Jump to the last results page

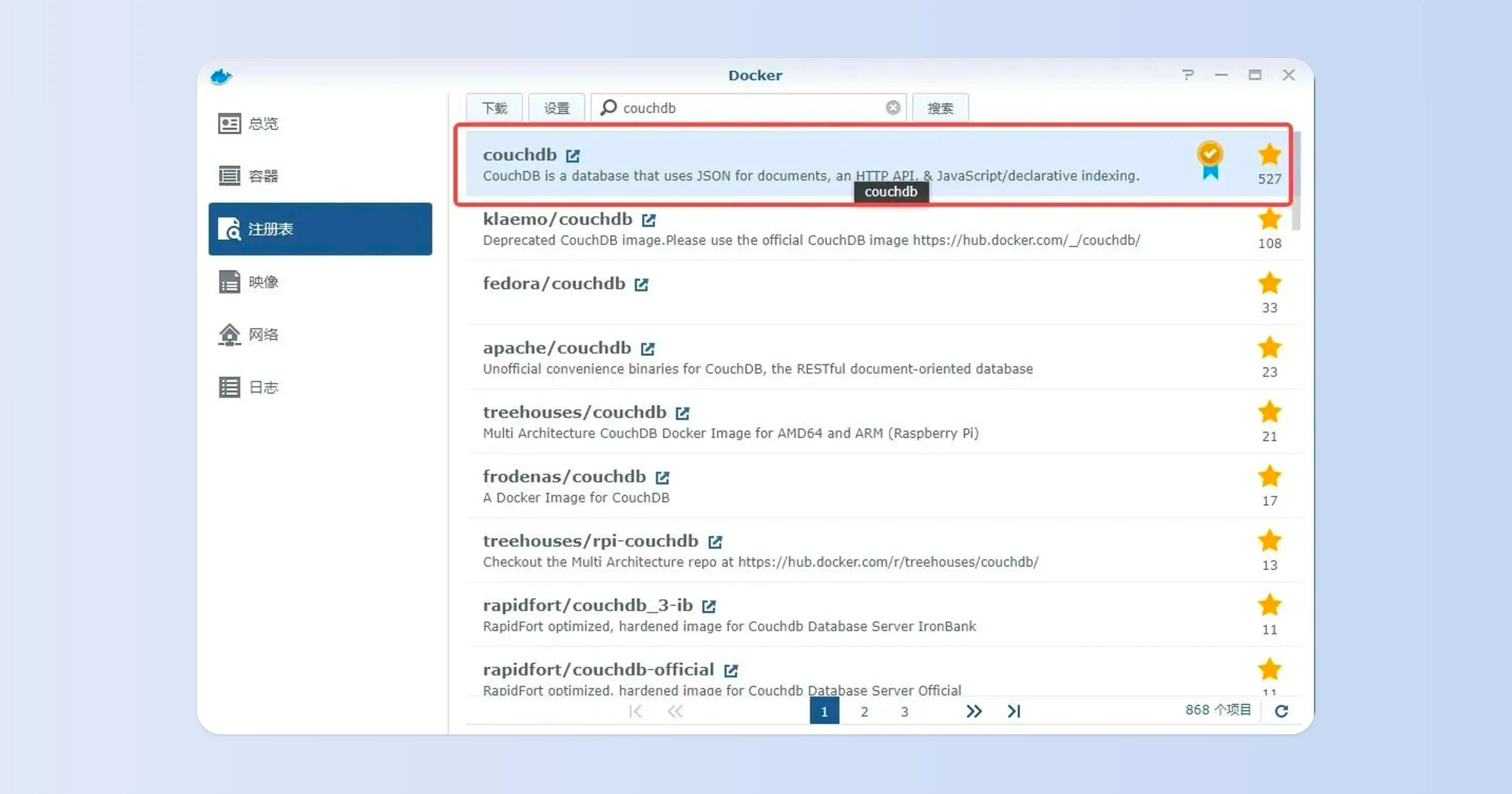click(x=1014, y=711)
